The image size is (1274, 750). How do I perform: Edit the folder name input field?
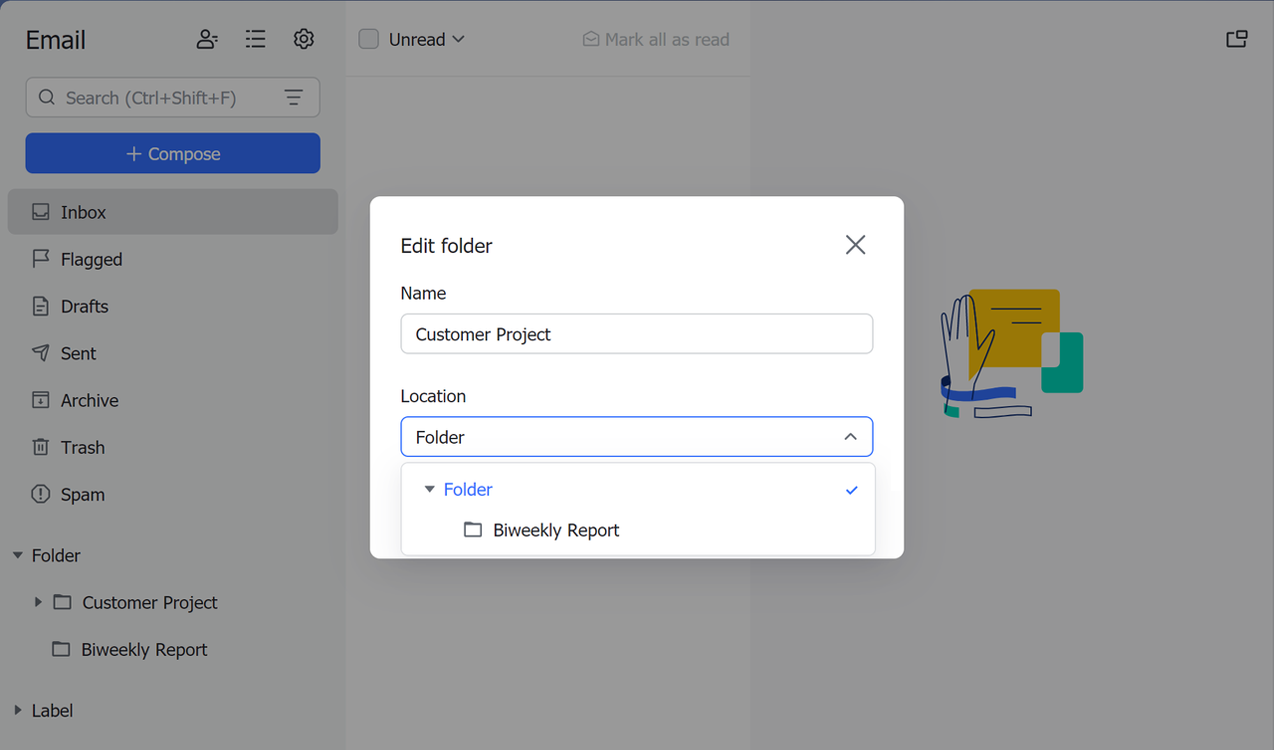pos(637,334)
